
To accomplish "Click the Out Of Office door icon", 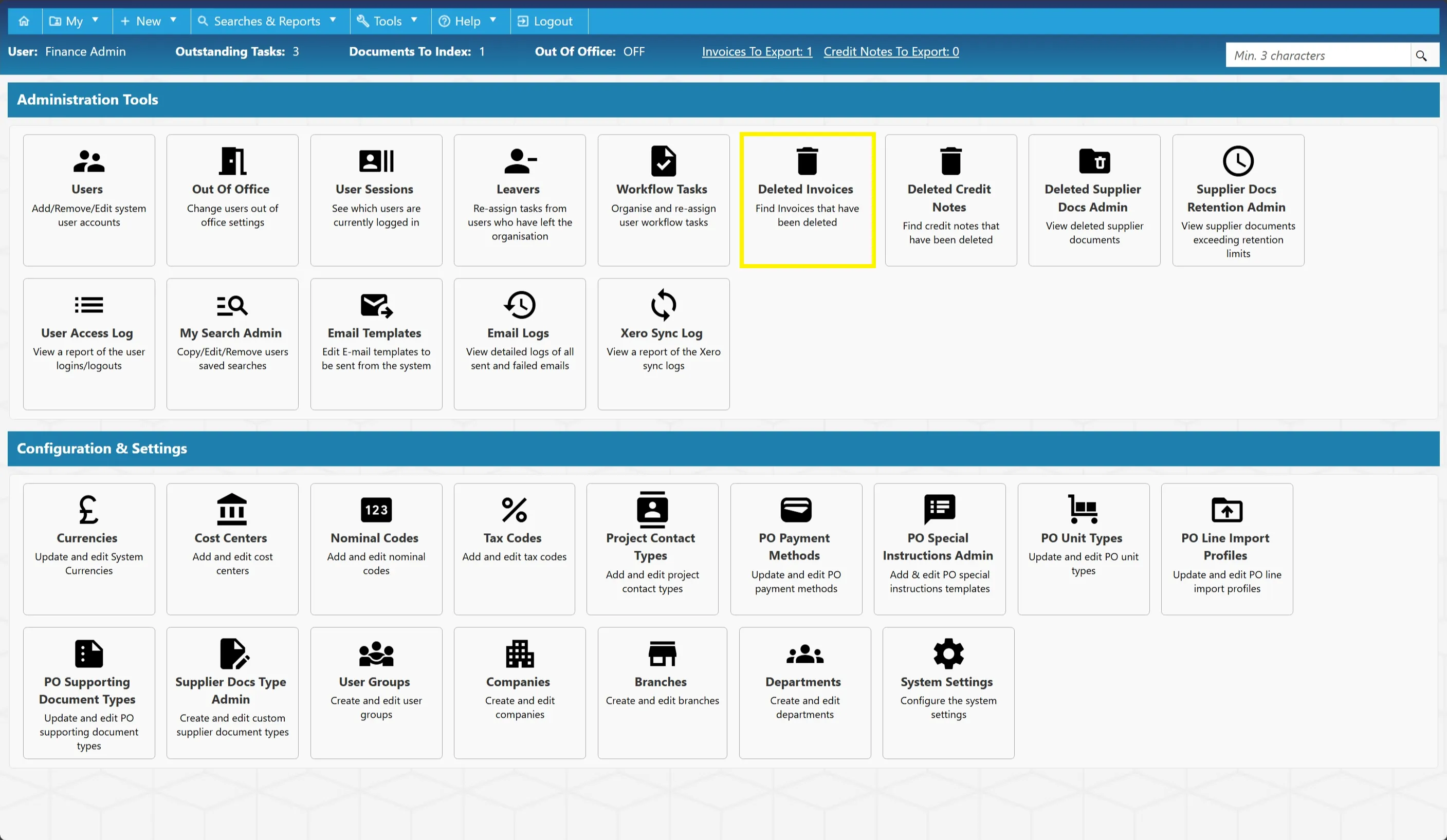I will point(232,161).
